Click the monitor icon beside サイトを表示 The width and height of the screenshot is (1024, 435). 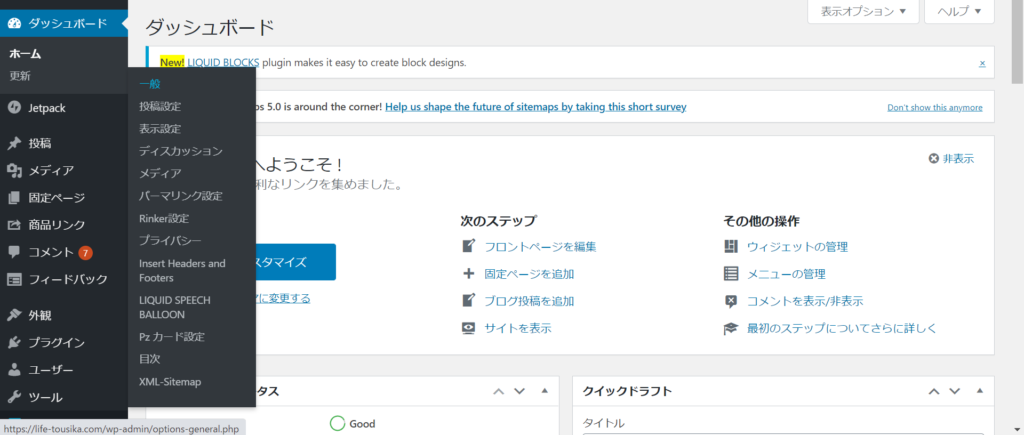click(x=468, y=328)
